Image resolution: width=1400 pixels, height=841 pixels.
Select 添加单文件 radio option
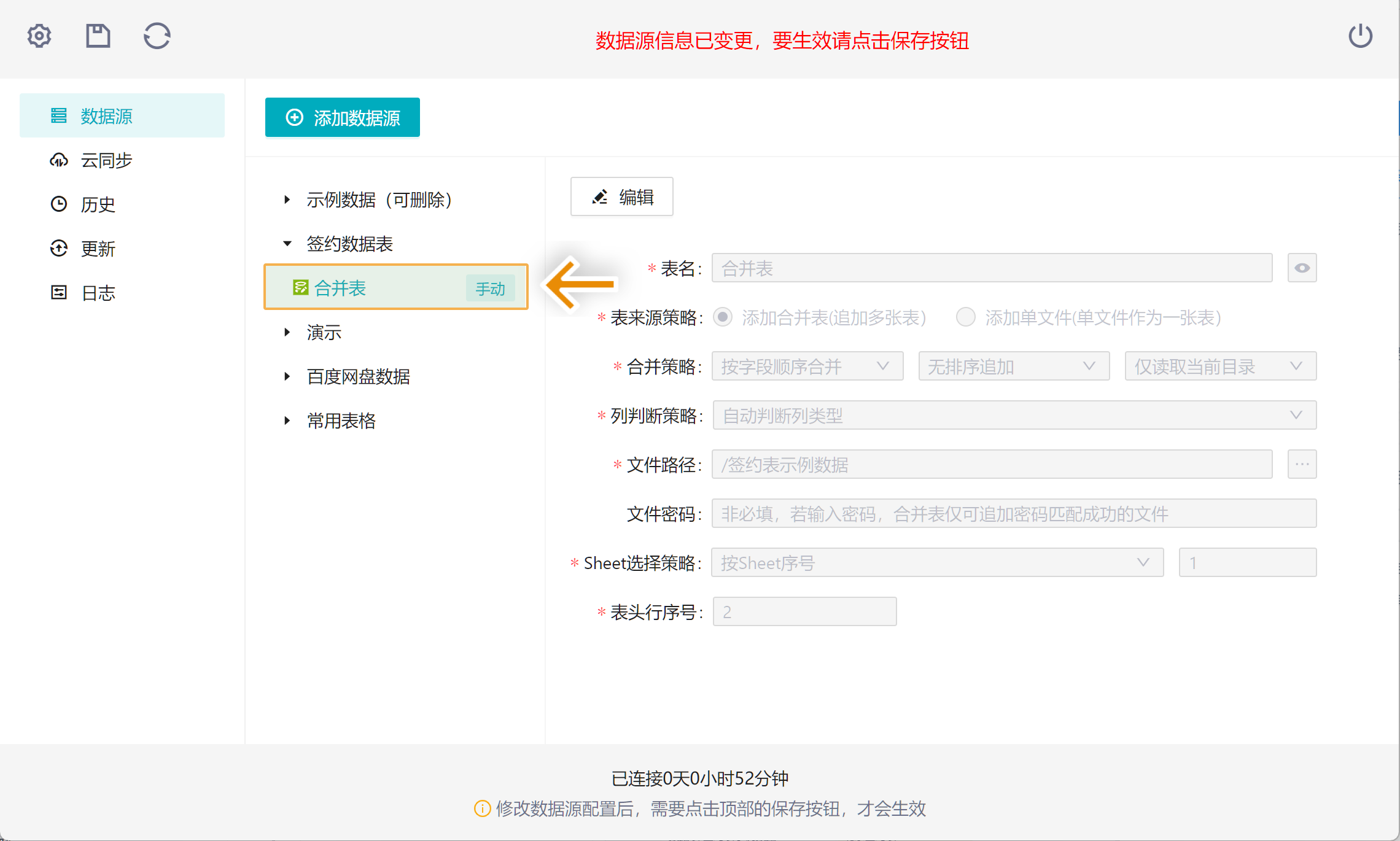(x=966, y=317)
